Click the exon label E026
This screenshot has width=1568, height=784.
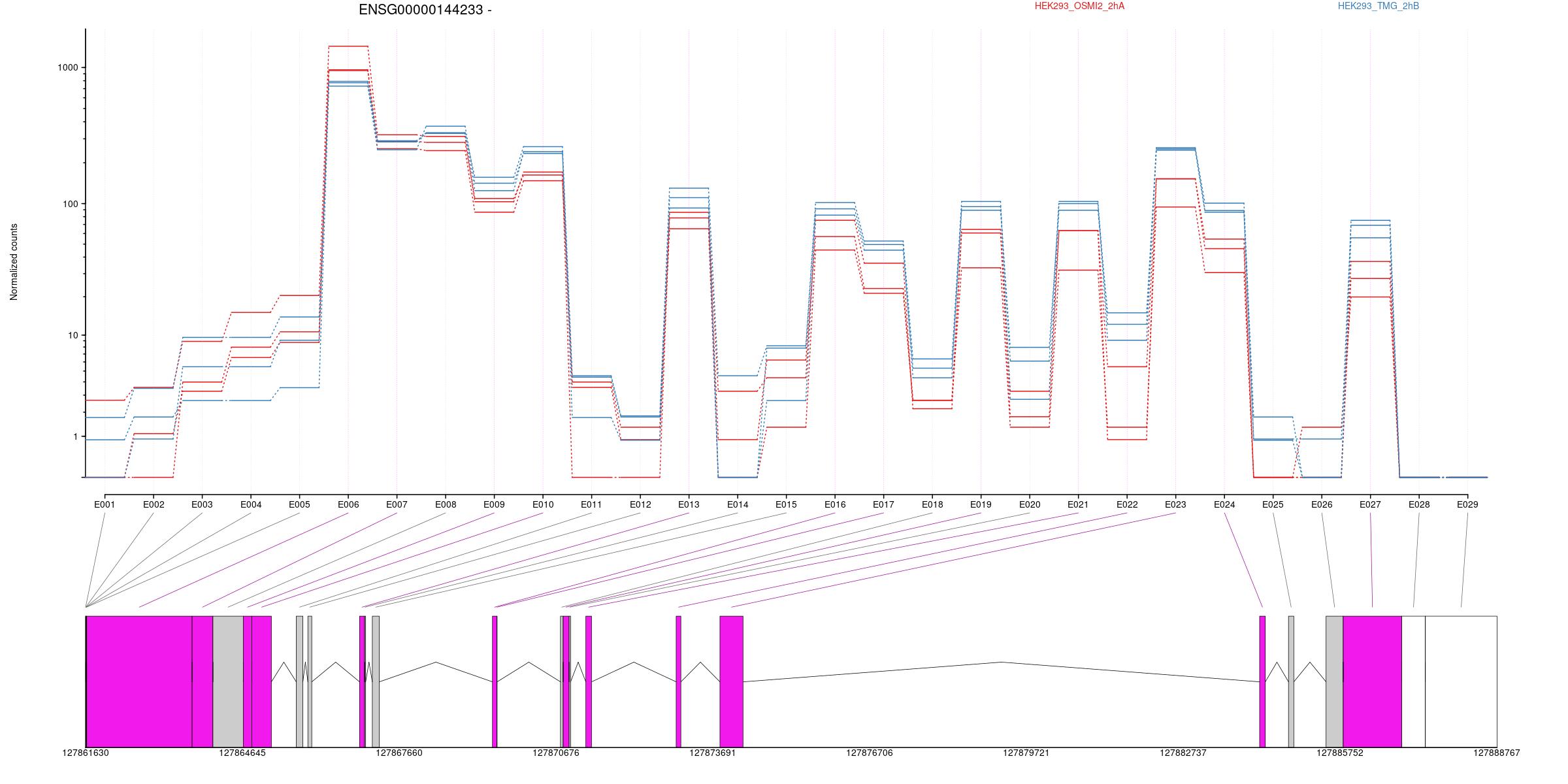click(x=1322, y=504)
